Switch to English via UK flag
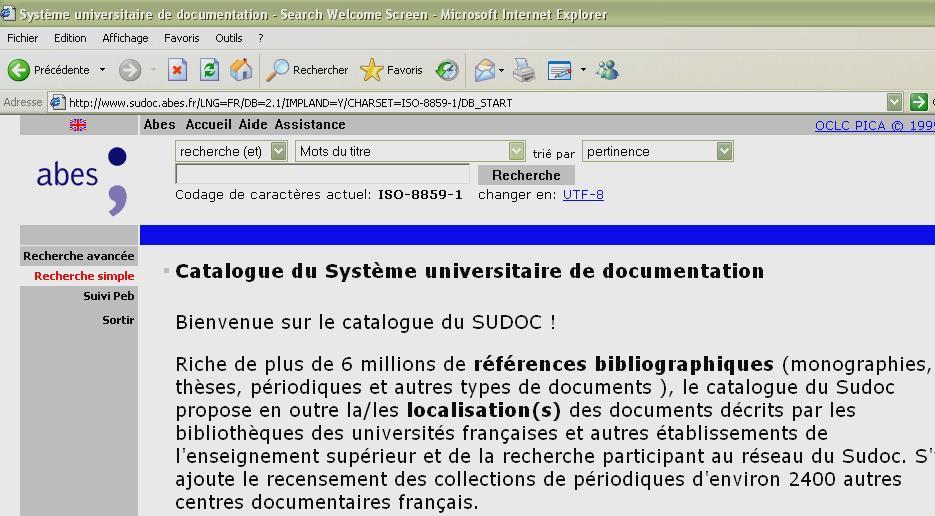This screenshot has width=935, height=516. click(x=78, y=125)
